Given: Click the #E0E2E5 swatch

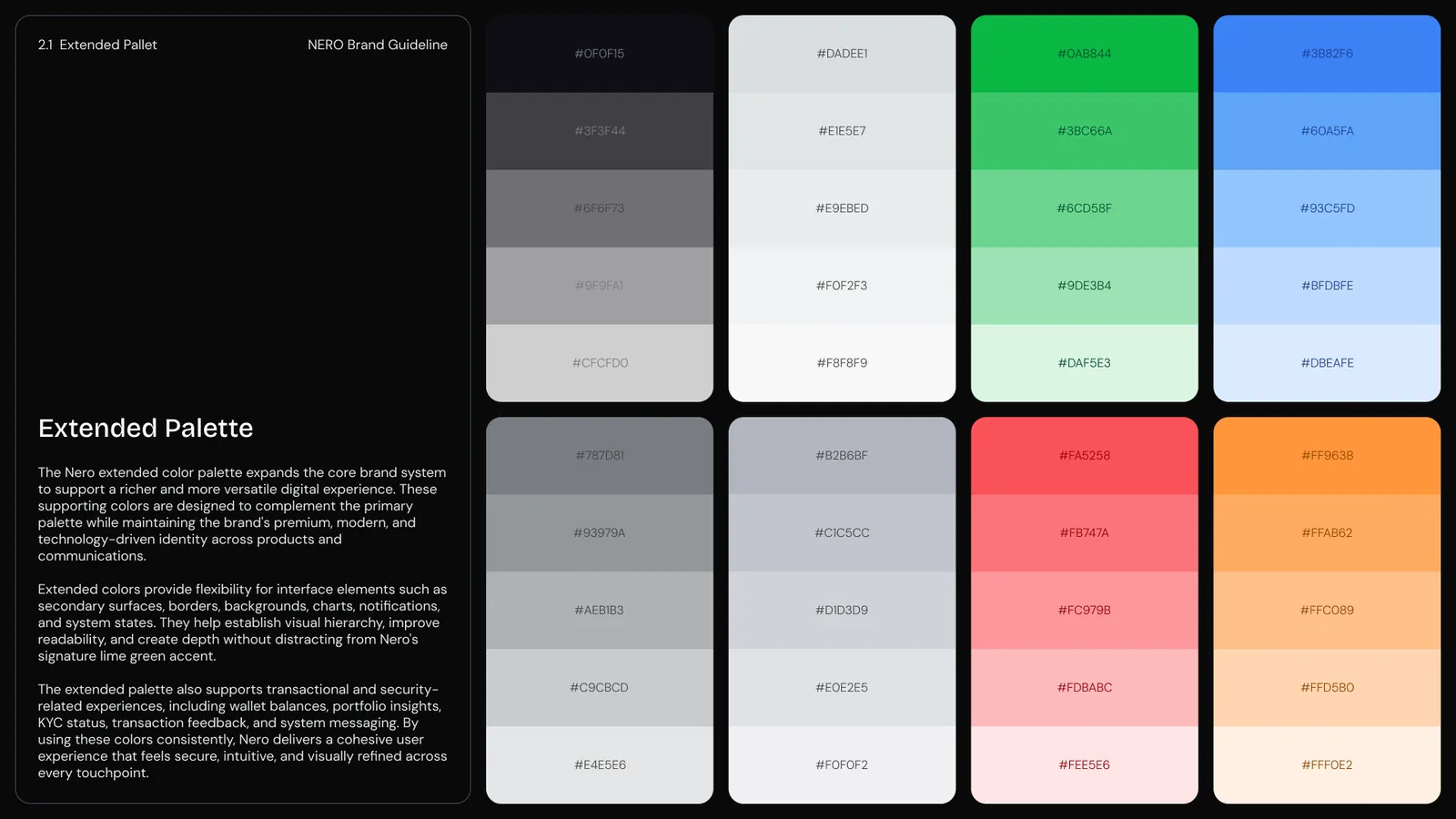Looking at the screenshot, I should (x=842, y=688).
